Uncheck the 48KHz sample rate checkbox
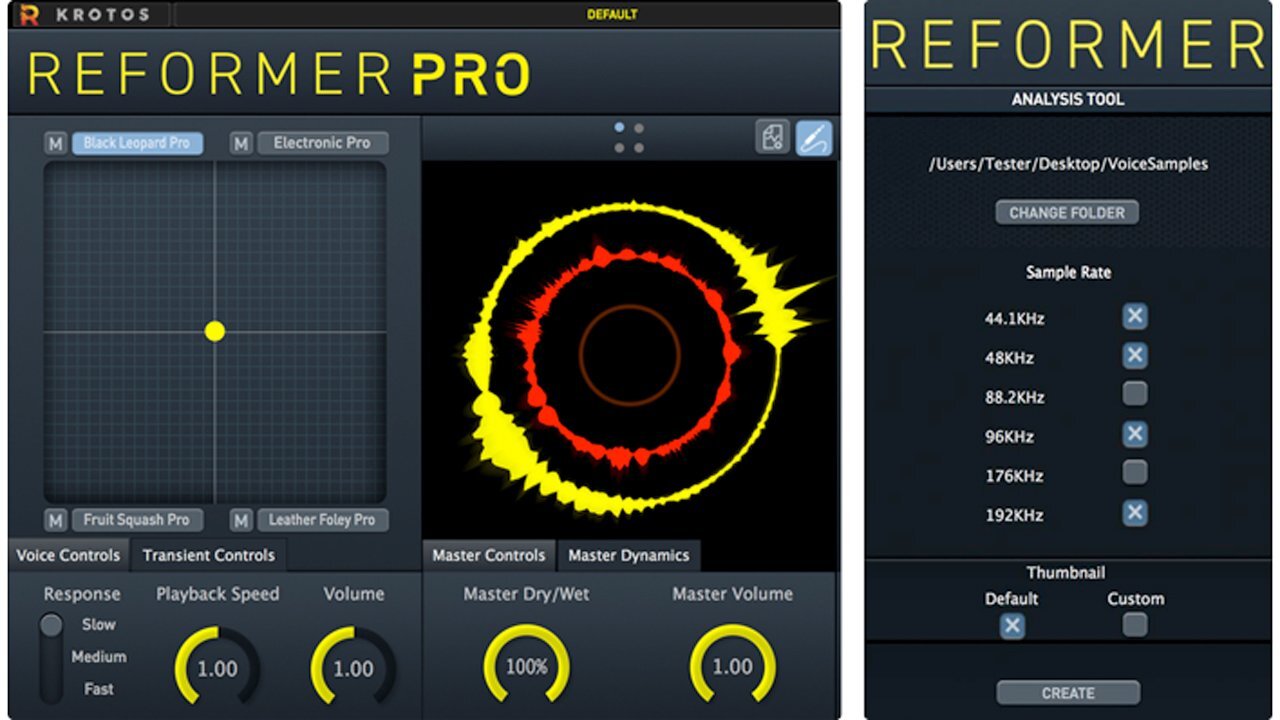Screen dimensions: 1280x720 click(x=1134, y=356)
